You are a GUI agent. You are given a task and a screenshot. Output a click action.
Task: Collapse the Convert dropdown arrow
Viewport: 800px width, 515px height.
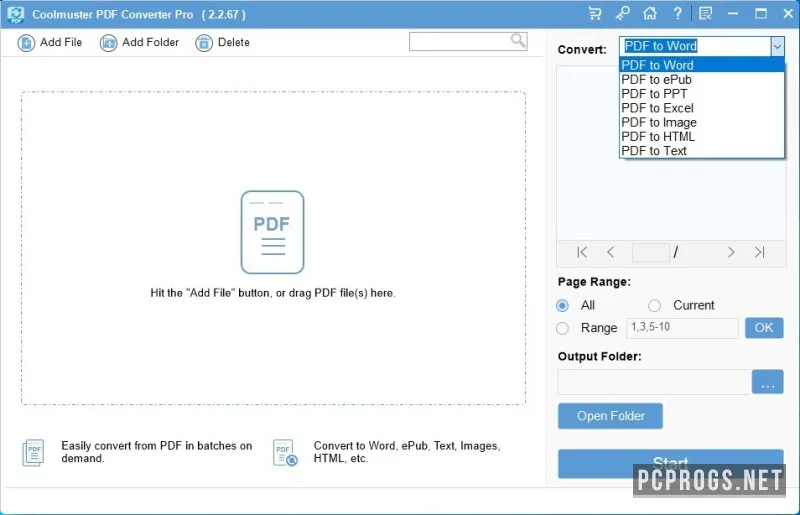(777, 46)
